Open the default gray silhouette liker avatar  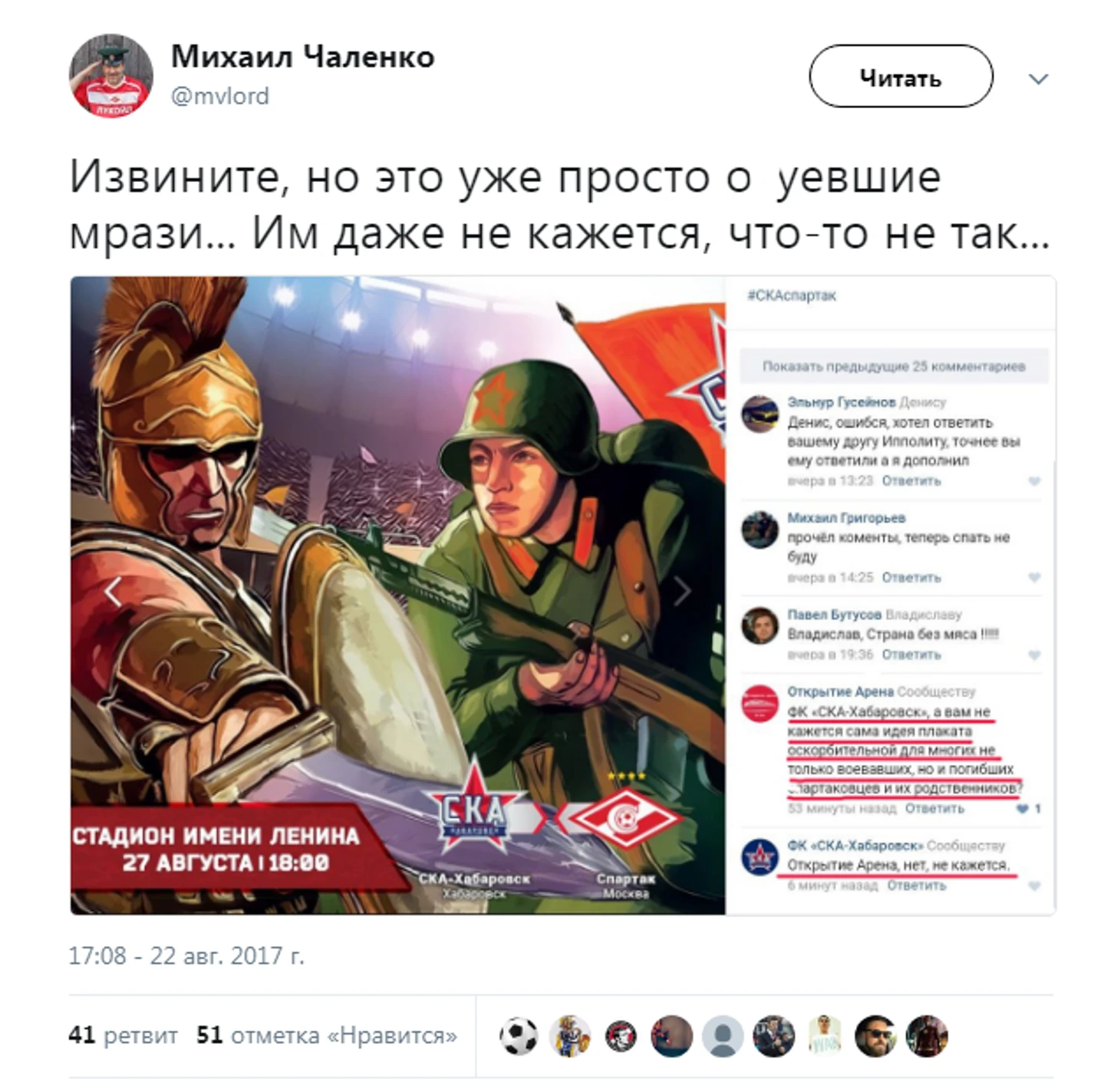click(723, 1037)
